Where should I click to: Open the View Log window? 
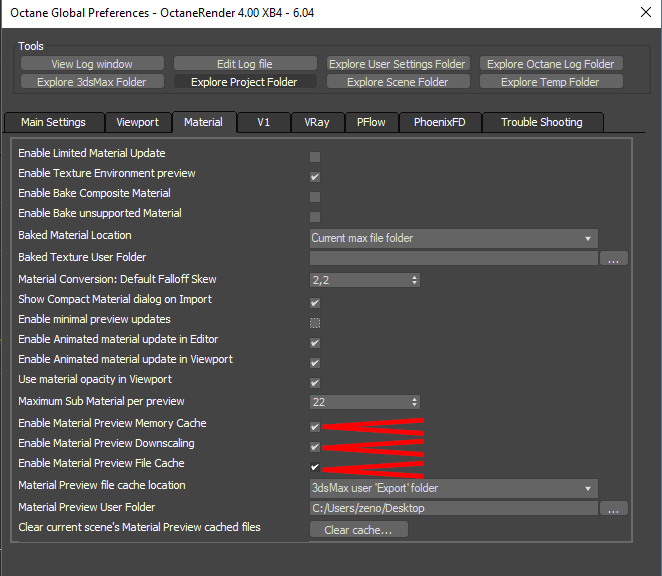(92, 64)
